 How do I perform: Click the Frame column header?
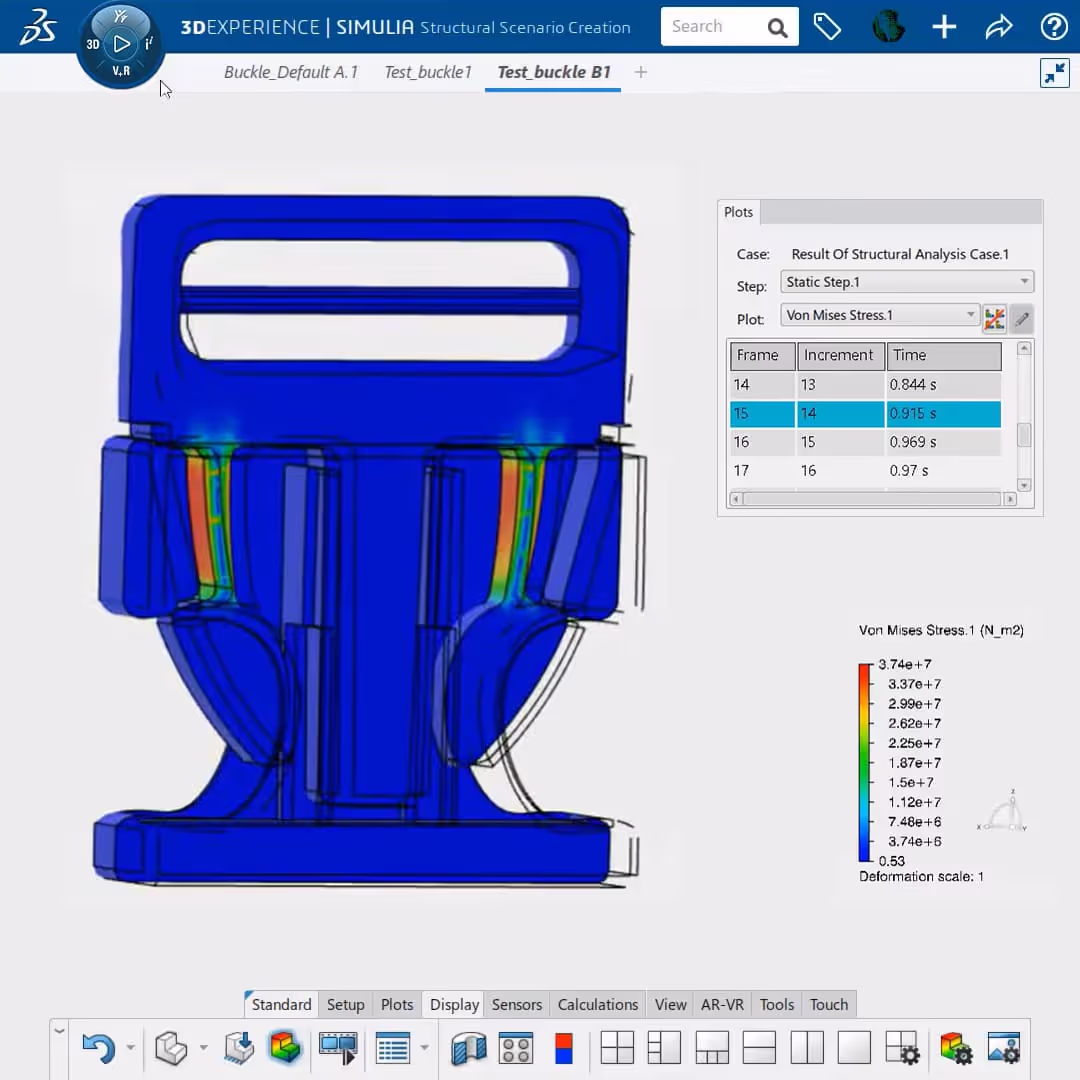coord(762,355)
